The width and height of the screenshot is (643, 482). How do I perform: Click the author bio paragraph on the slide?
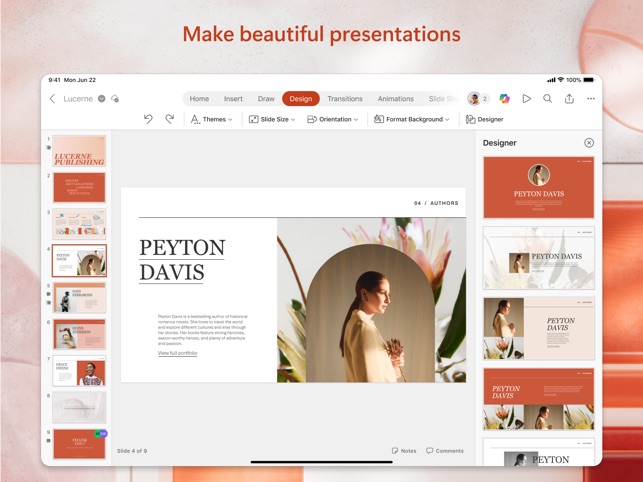coord(203,330)
